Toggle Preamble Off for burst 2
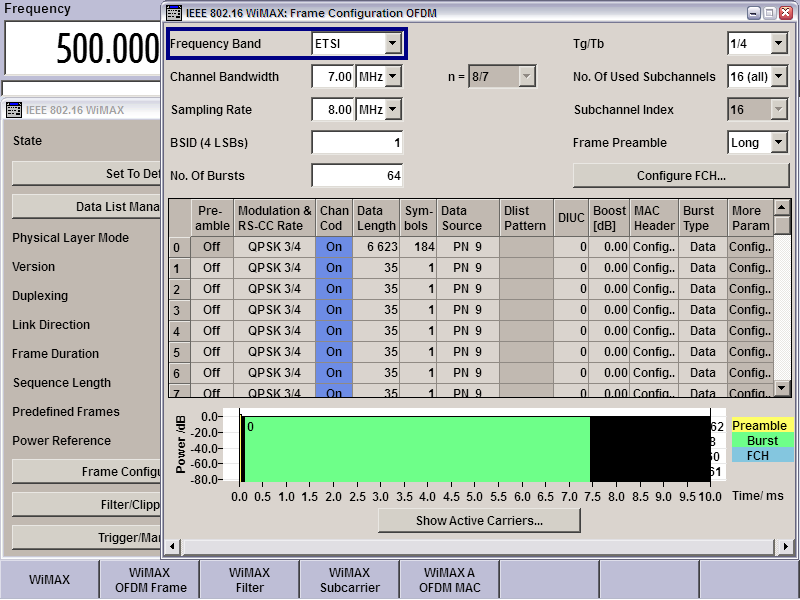 (x=212, y=289)
